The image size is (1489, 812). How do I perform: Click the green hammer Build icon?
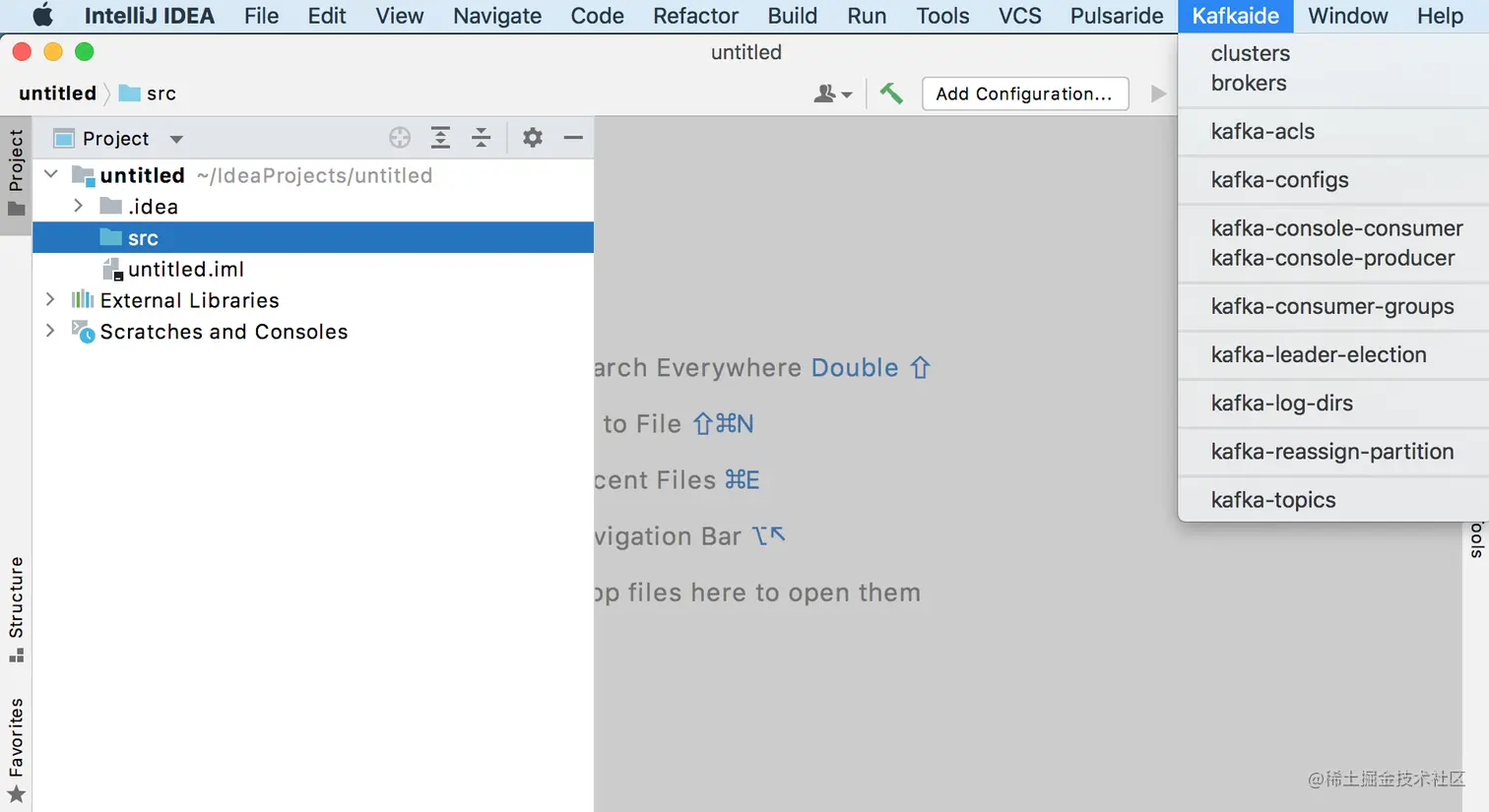coord(891,94)
